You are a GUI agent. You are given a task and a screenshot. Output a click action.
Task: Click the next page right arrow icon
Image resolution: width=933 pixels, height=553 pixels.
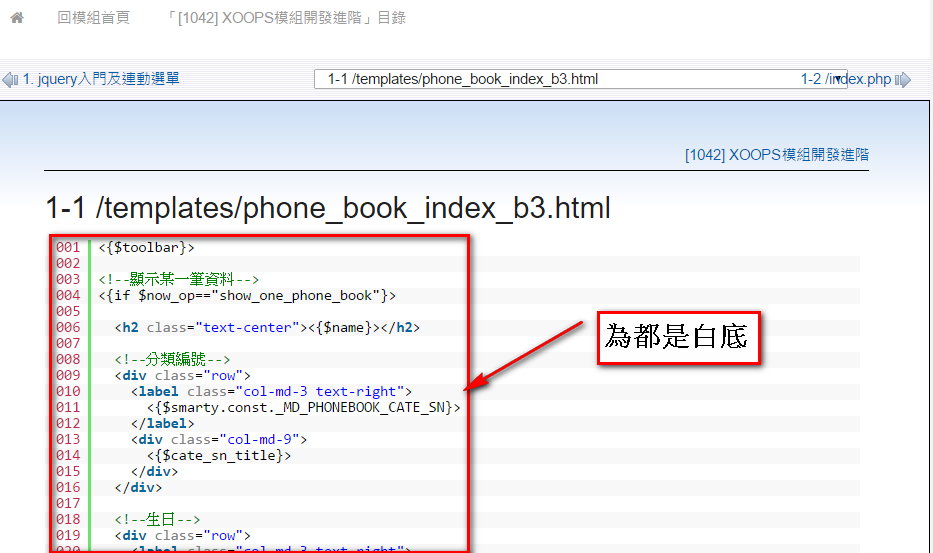coord(903,79)
